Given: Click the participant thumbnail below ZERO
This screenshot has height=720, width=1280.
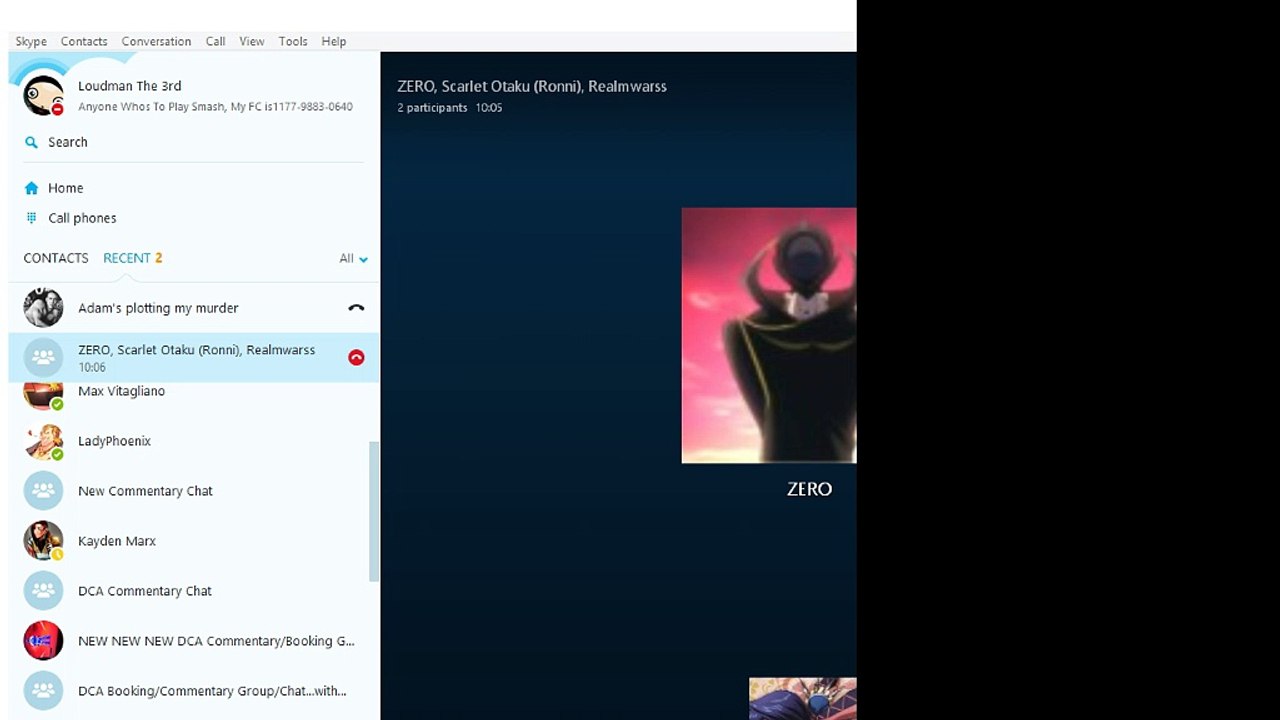Looking at the screenshot, I should [803, 699].
